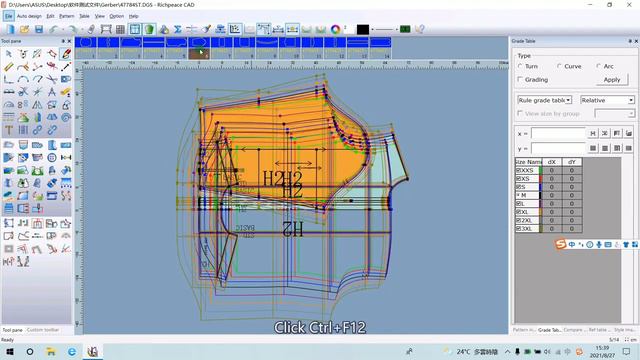The width and height of the screenshot is (640, 360).
Task: Open the Auto design menu
Action: click(x=29, y=16)
